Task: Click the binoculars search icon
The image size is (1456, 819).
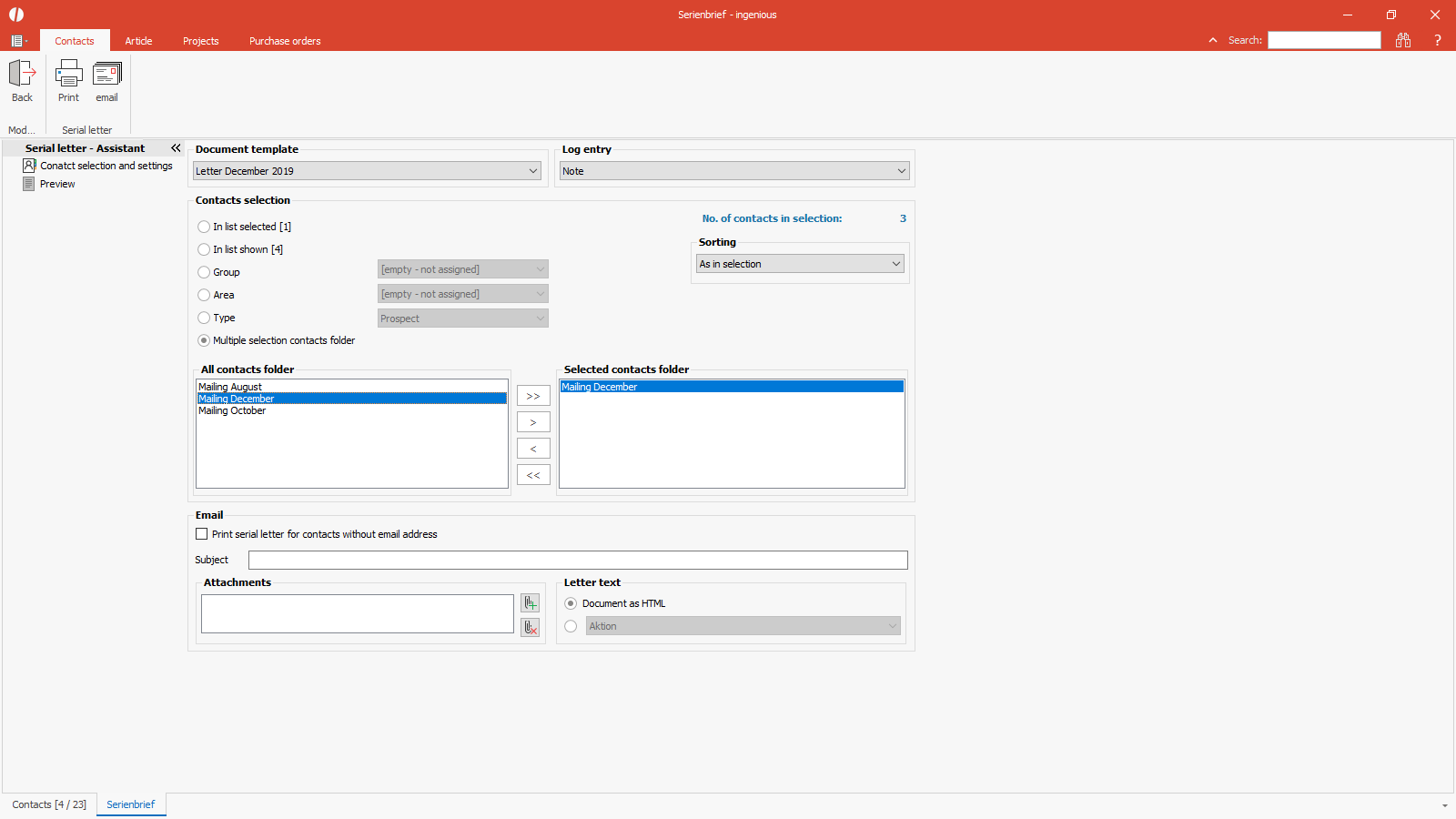Action: pos(1403,40)
